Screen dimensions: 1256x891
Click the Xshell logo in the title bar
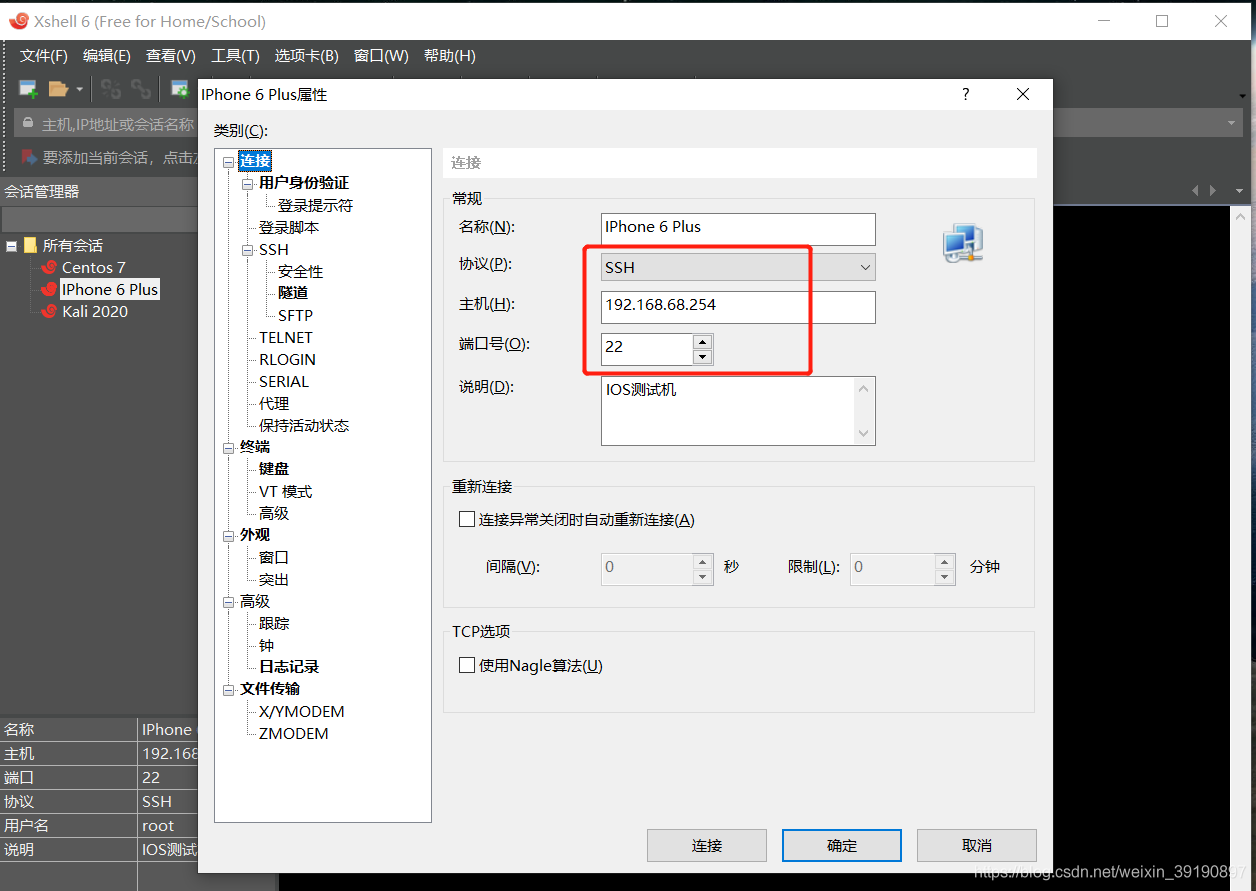(17, 20)
